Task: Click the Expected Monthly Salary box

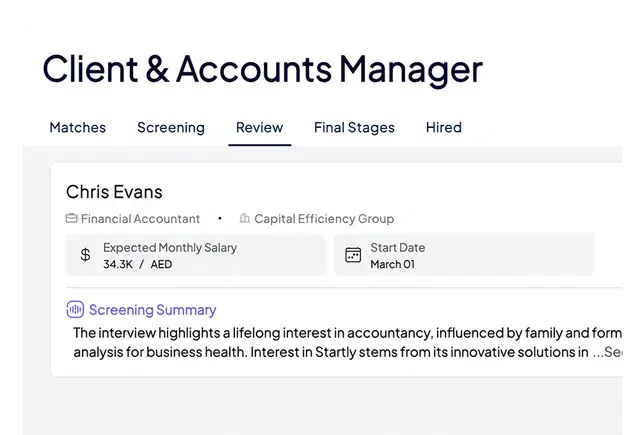Action: click(196, 255)
